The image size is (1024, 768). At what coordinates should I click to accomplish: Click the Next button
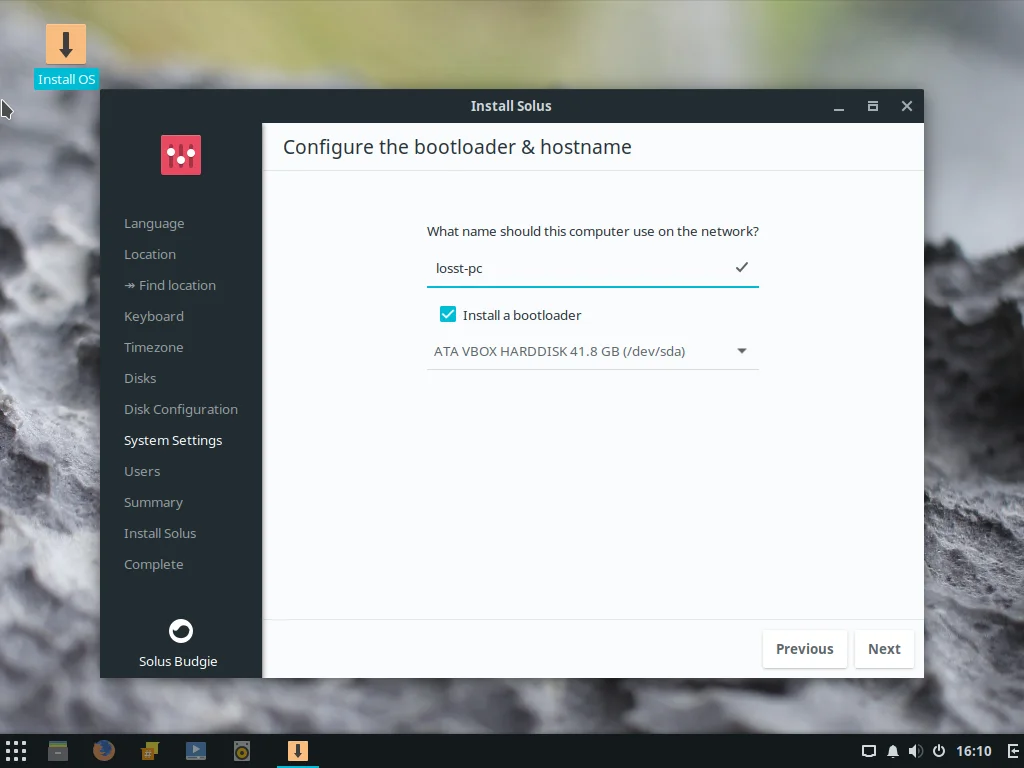point(884,649)
